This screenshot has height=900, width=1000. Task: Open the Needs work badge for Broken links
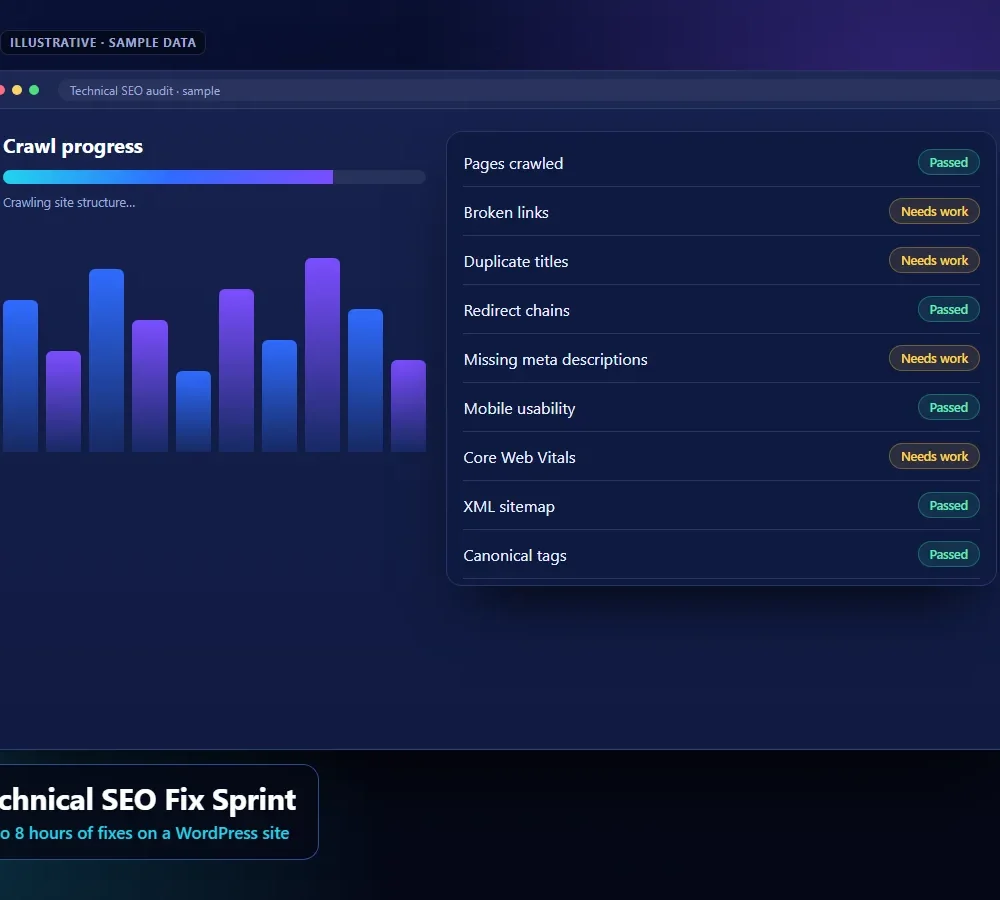(934, 212)
